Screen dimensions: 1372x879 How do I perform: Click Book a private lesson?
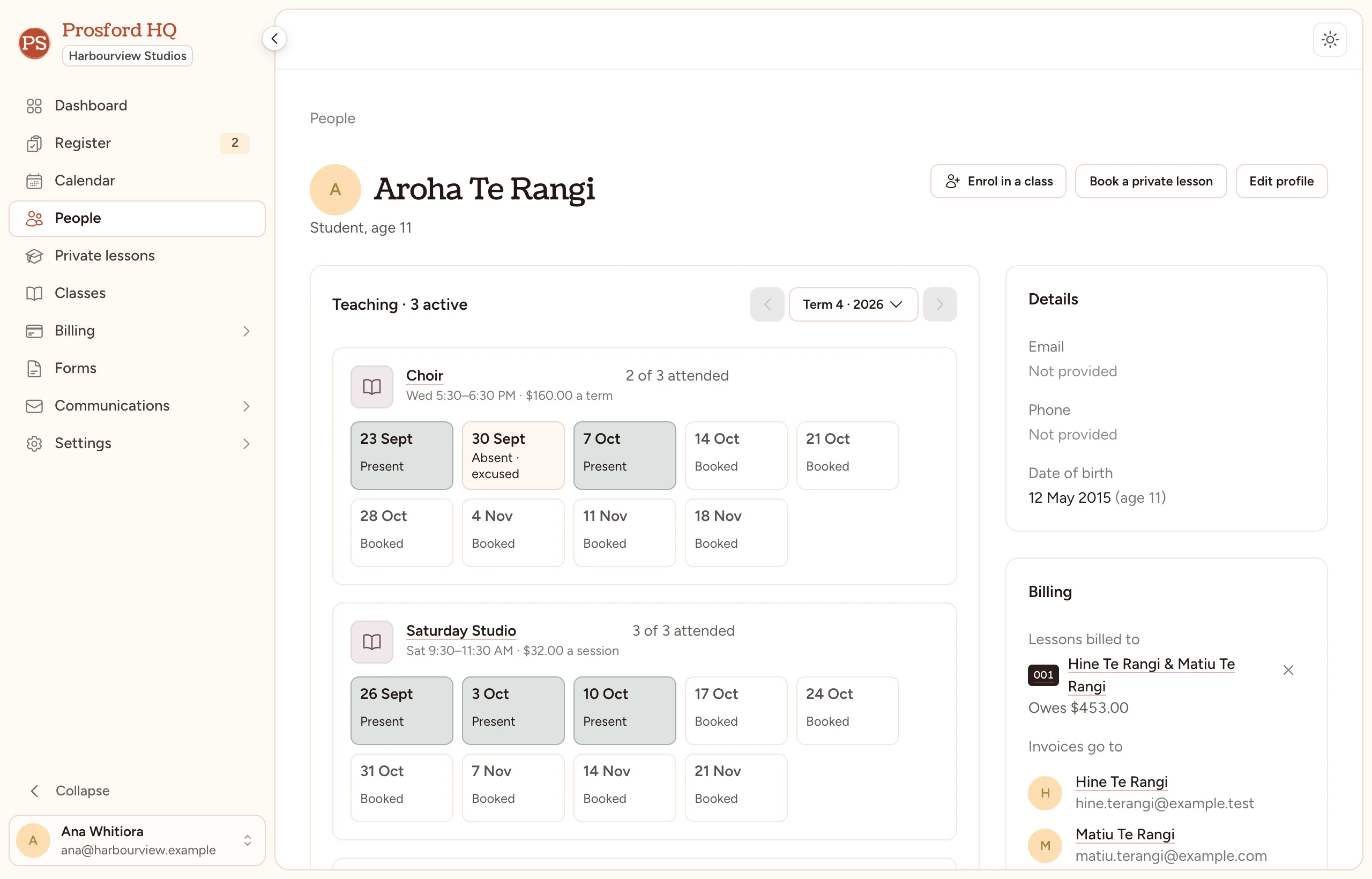point(1151,181)
